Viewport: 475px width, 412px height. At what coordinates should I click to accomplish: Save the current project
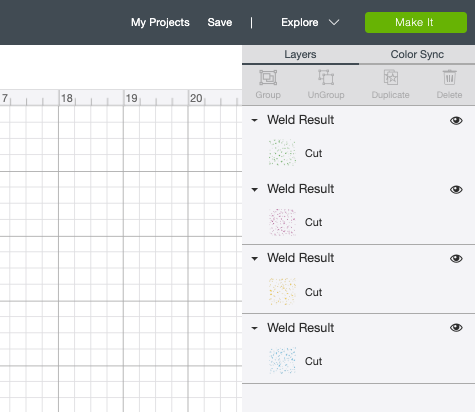[220, 22]
